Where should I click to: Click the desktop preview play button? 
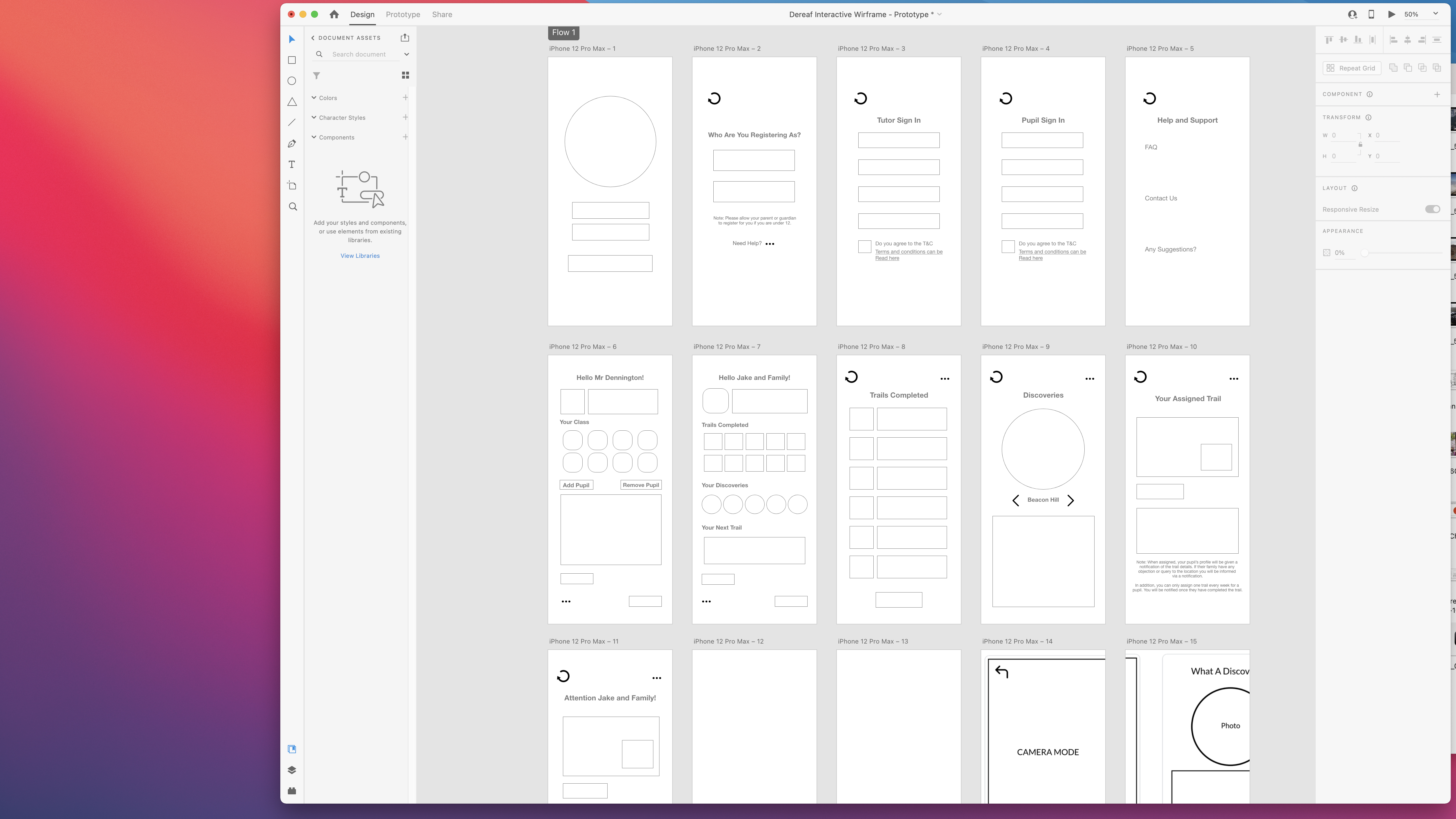click(x=1391, y=14)
